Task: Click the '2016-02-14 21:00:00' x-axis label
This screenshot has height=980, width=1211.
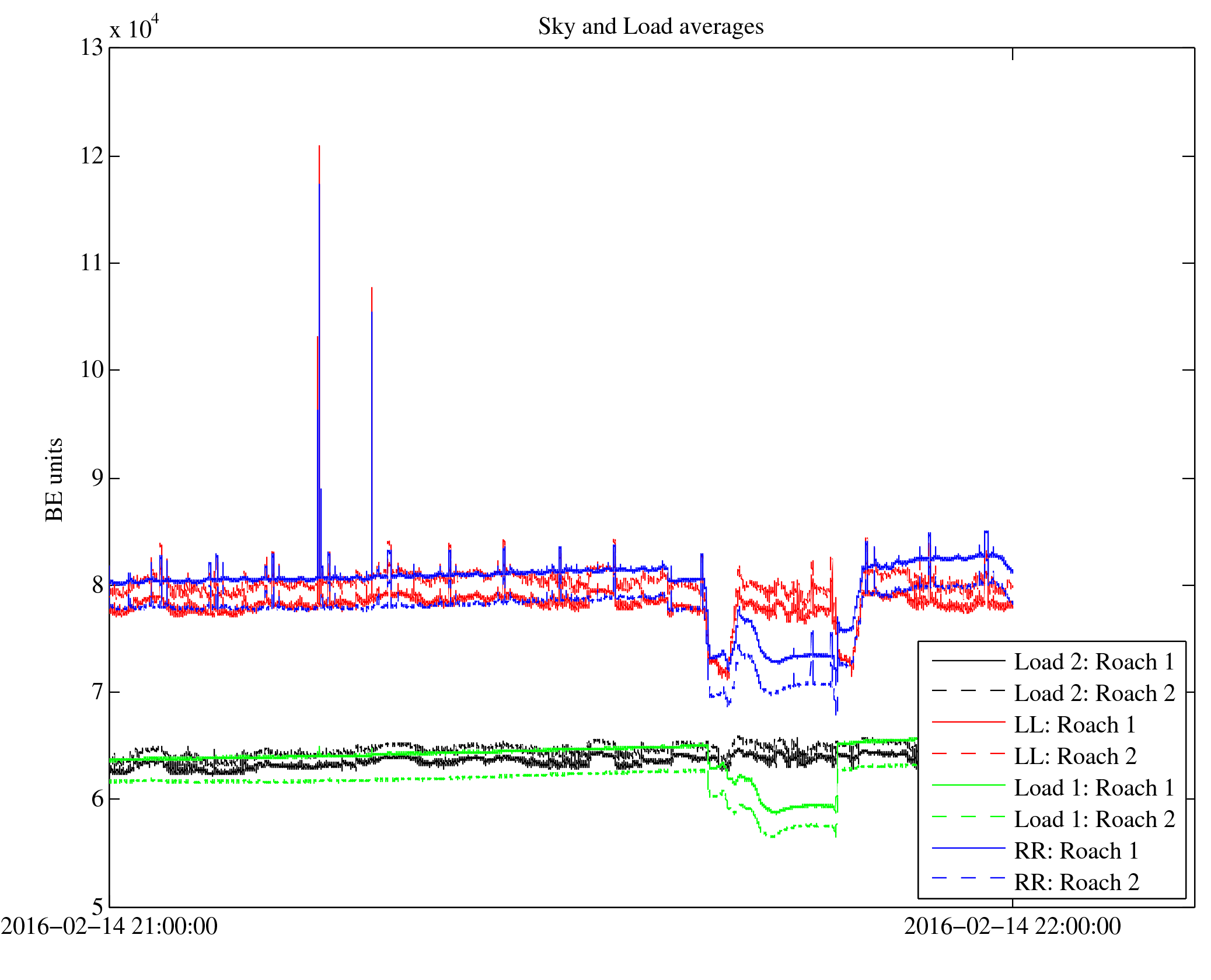Action: click(109, 926)
